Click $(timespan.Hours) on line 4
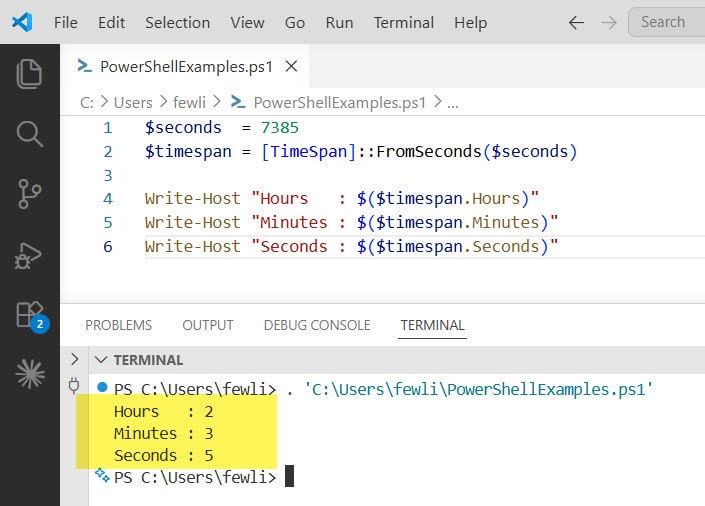The width and height of the screenshot is (705, 506). click(x=443, y=199)
